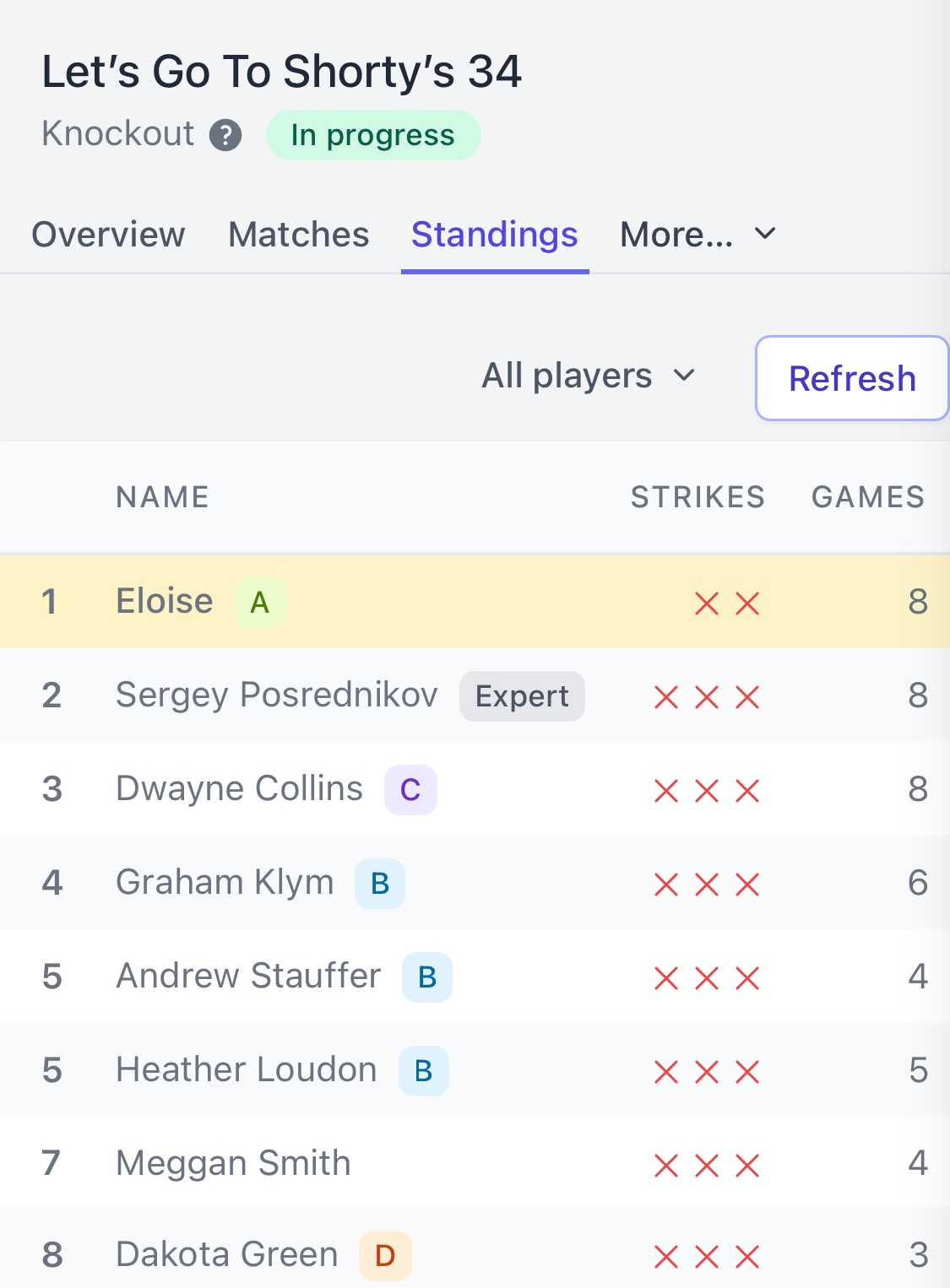Open player Meggan Smith's name link

(233, 1163)
